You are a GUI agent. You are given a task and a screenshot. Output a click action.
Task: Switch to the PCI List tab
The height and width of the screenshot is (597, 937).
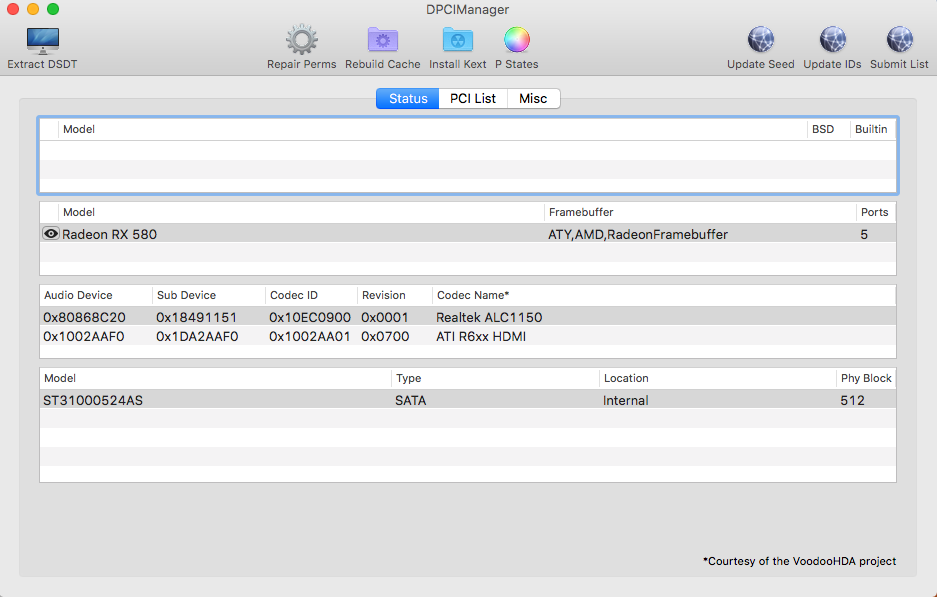[473, 99]
